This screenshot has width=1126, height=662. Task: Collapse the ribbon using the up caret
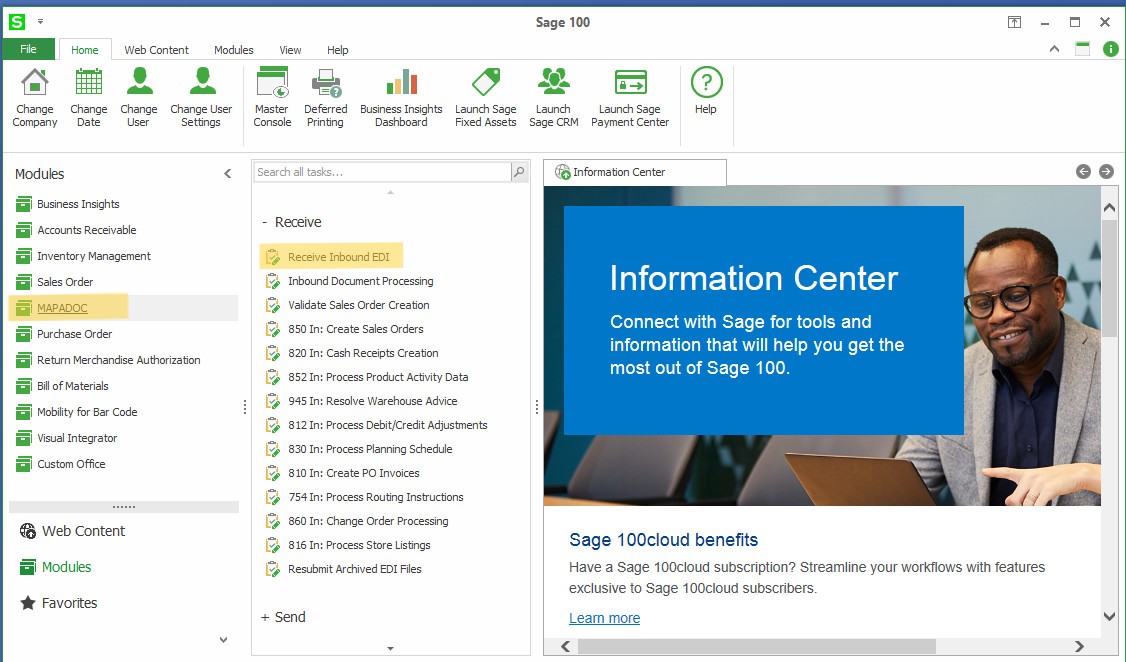[1054, 49]
